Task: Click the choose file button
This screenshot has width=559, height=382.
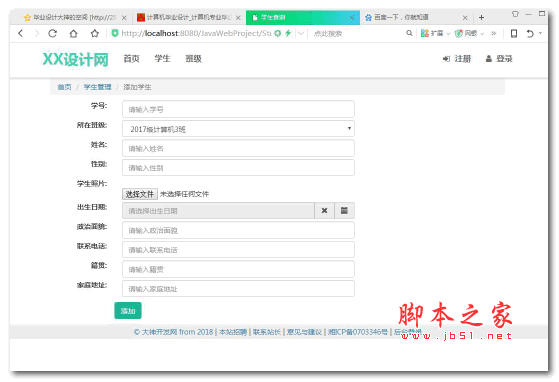Action: coord(140,194)
